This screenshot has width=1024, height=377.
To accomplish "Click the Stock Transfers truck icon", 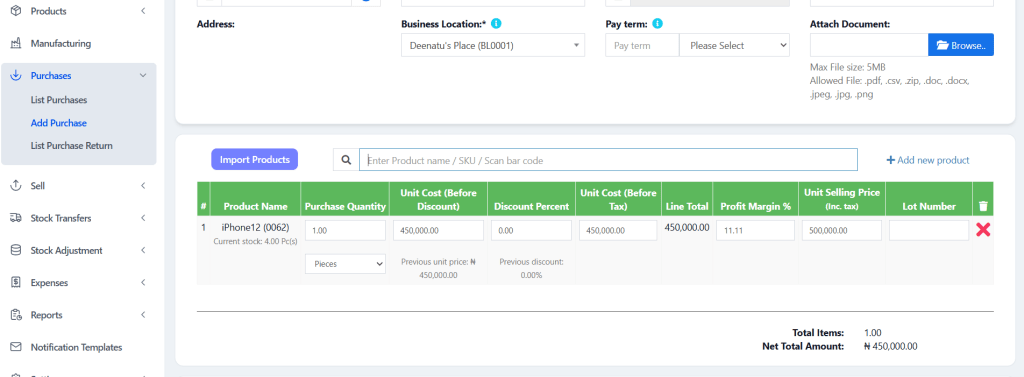I will pos(16,218).
